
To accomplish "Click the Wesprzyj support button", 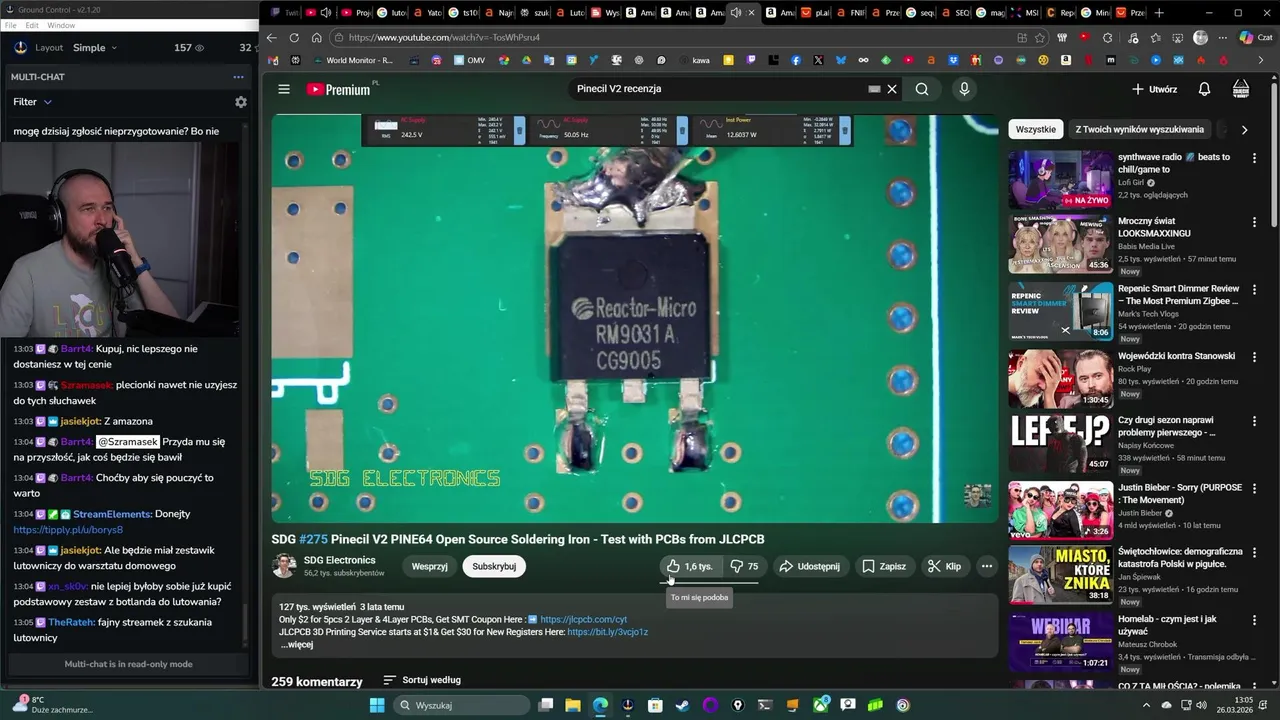I will pos(430,566).
